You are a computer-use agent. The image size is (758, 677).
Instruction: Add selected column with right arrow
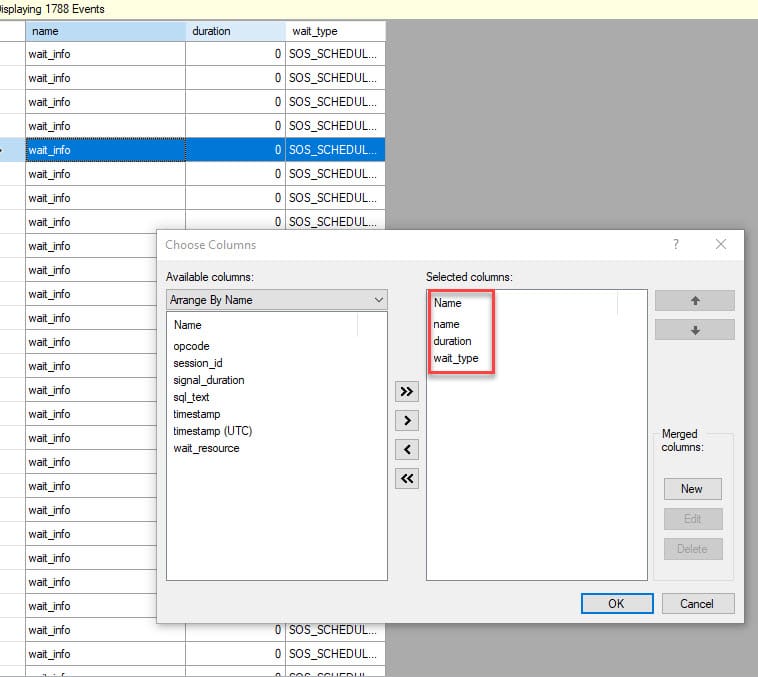pos(407,420)
